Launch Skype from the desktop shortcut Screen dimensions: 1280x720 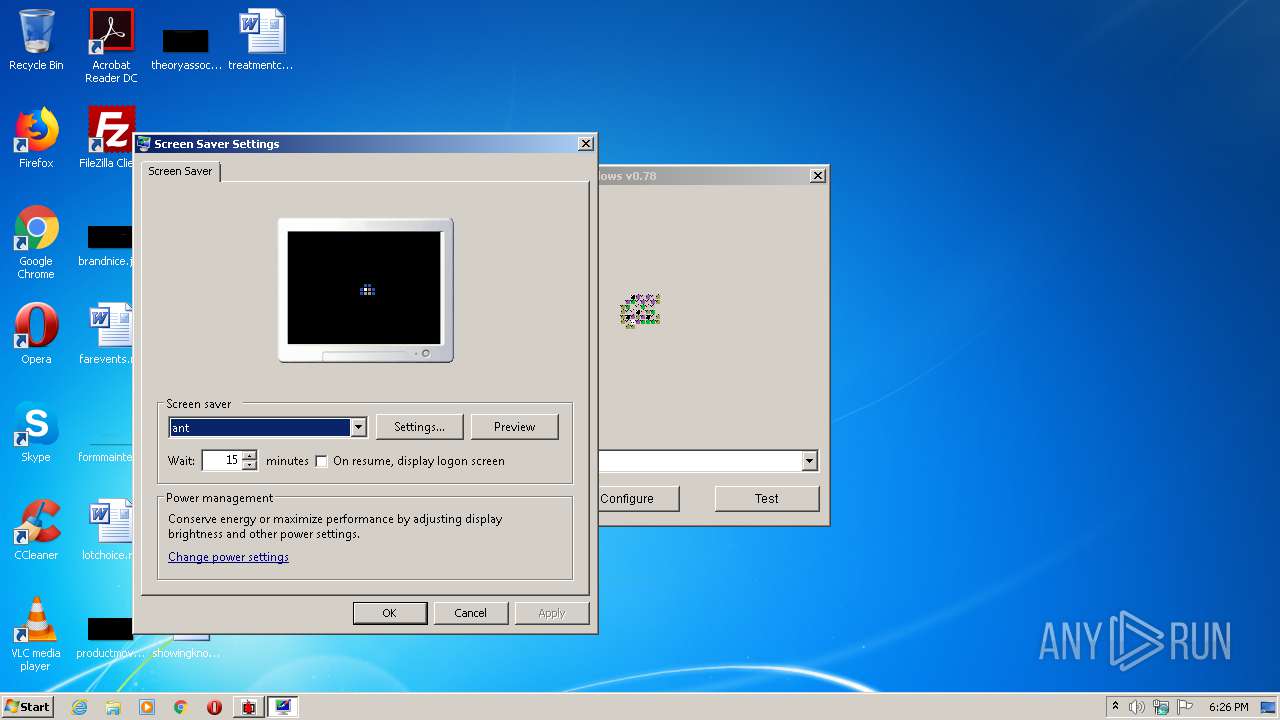point(36,432)
